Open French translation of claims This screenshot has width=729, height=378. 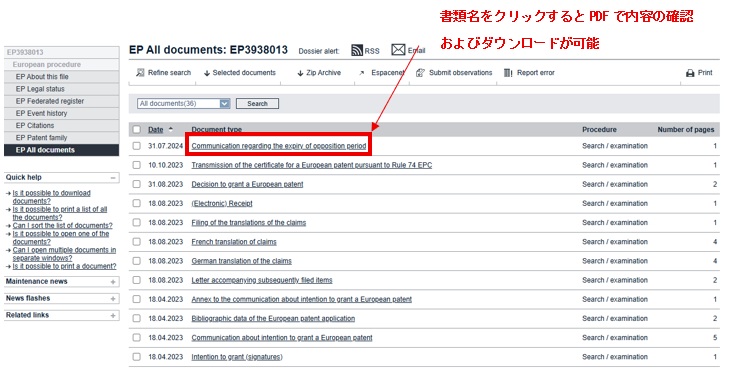(x=234, y=242)
